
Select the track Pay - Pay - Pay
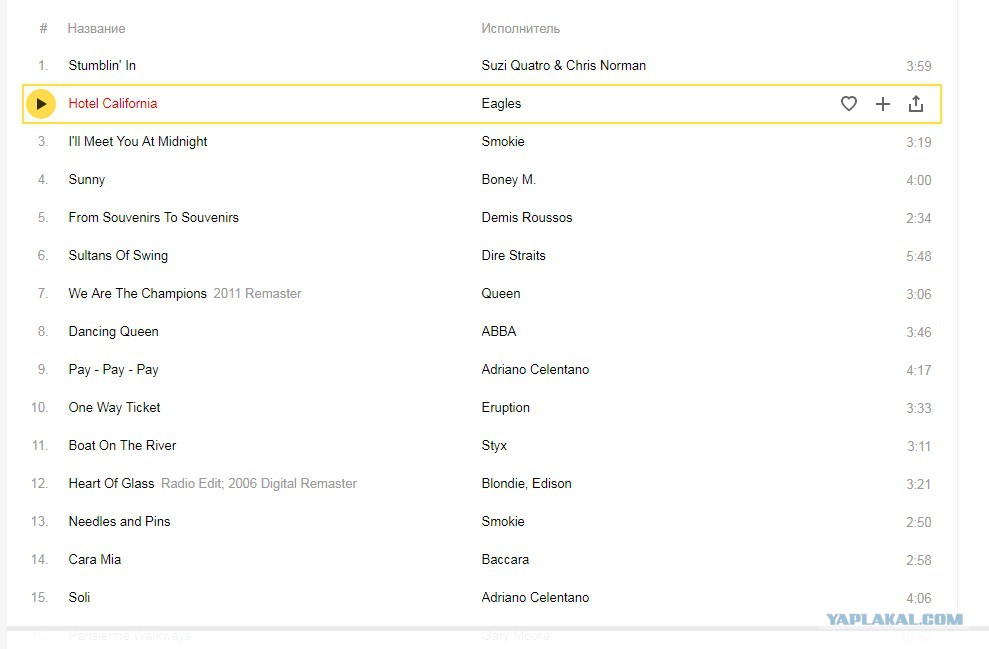[114, 370]
